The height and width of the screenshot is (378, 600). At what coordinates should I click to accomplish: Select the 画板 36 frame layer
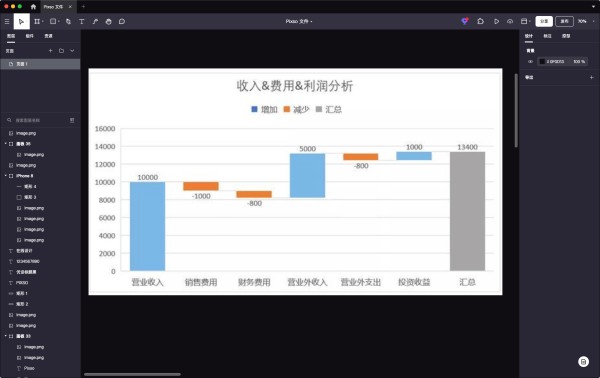[40, 144]
